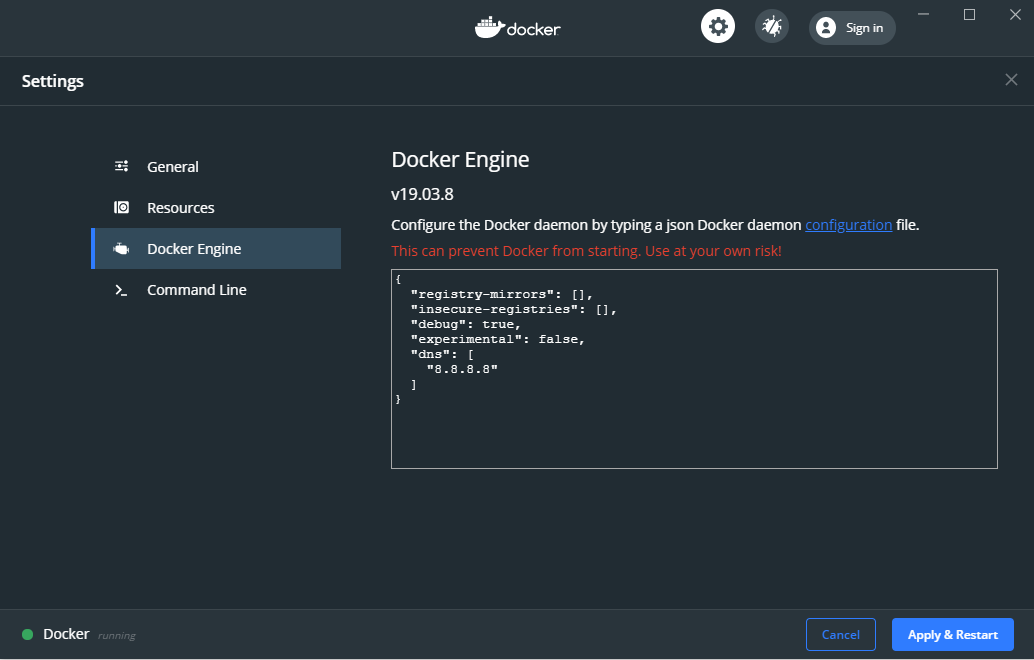The height and width of the screenshot is (660, 1034).
Task: Place cursor on the "debug": true line
Action: pos(465,324)
